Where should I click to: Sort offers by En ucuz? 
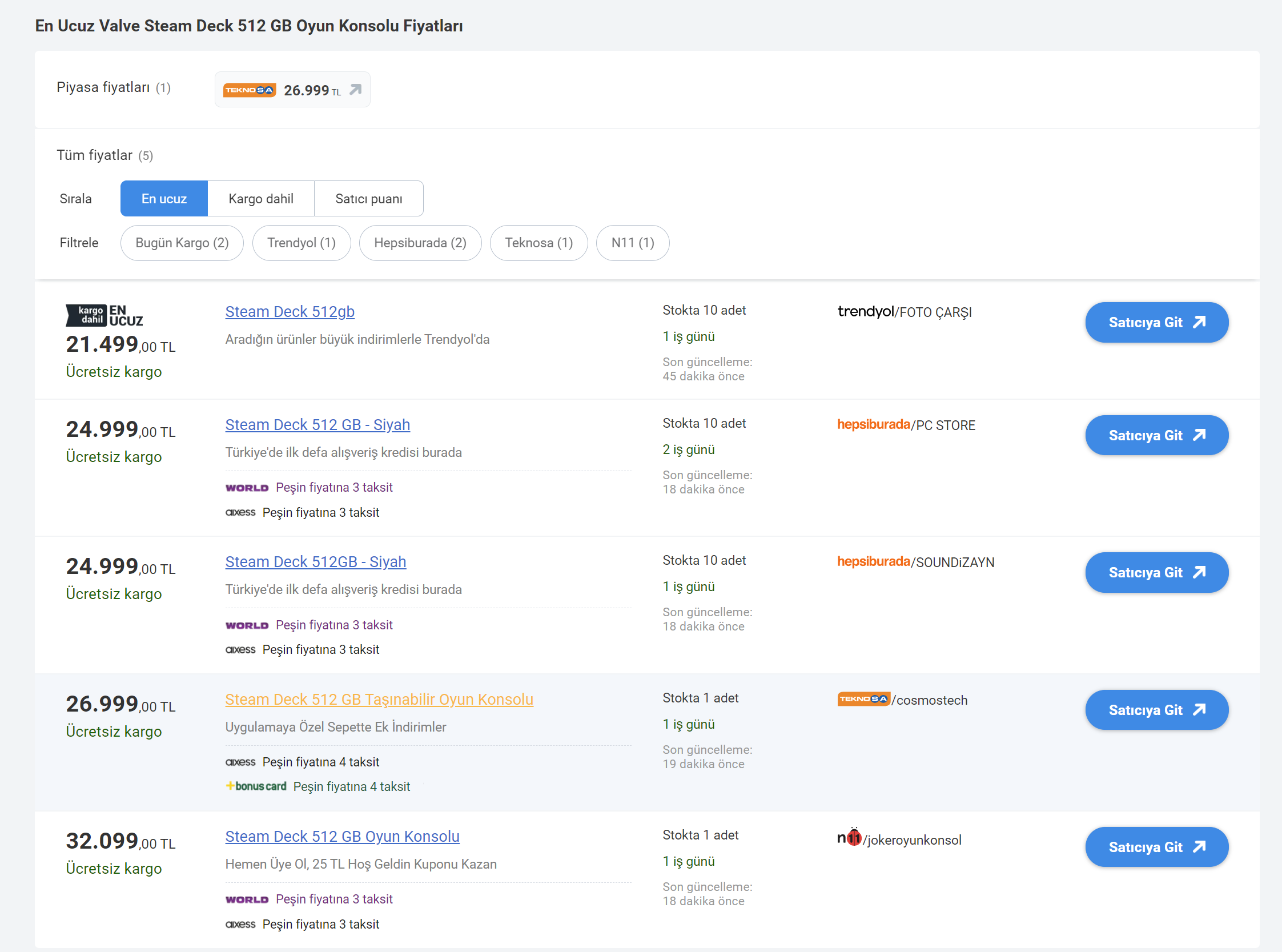point(164,199)
